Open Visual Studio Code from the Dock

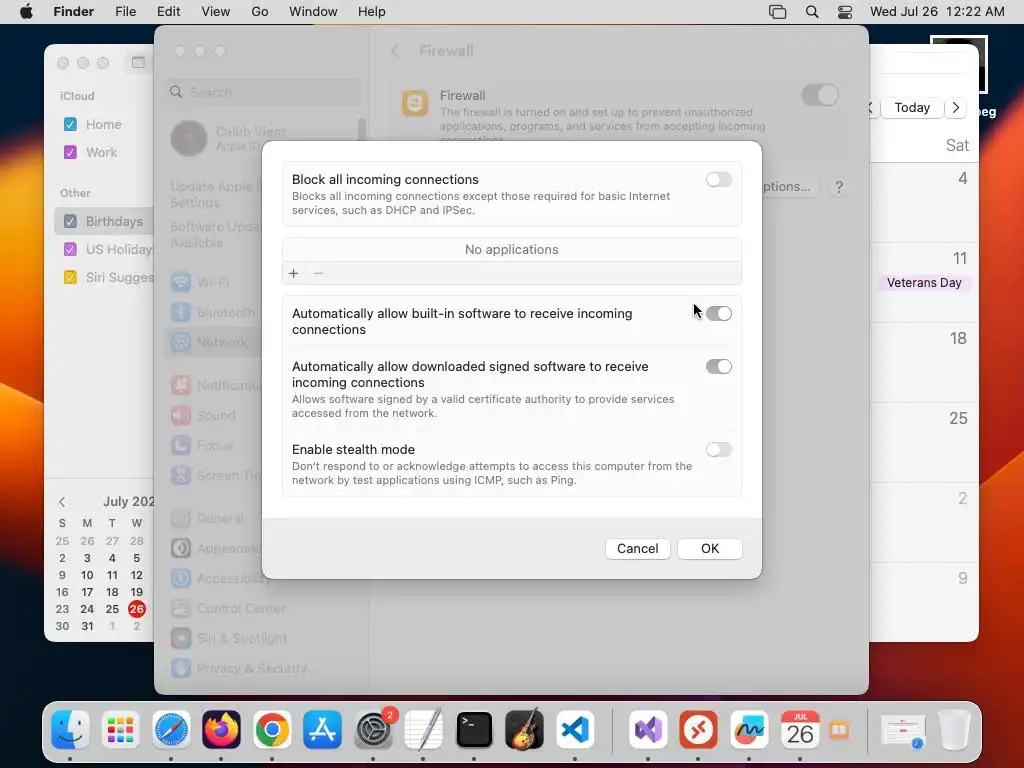(575, 729)
